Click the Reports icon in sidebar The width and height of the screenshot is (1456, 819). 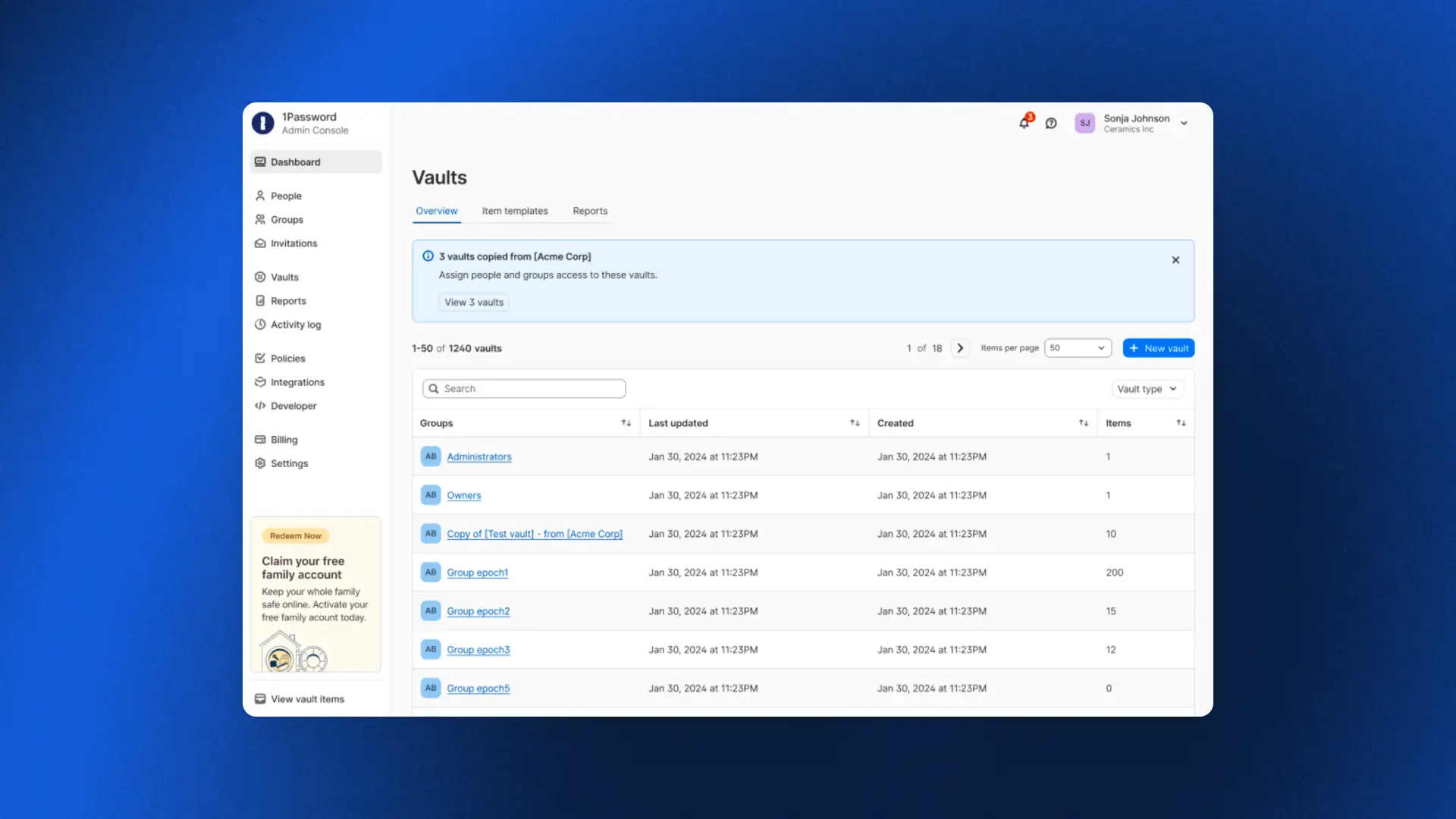point(260,301)
